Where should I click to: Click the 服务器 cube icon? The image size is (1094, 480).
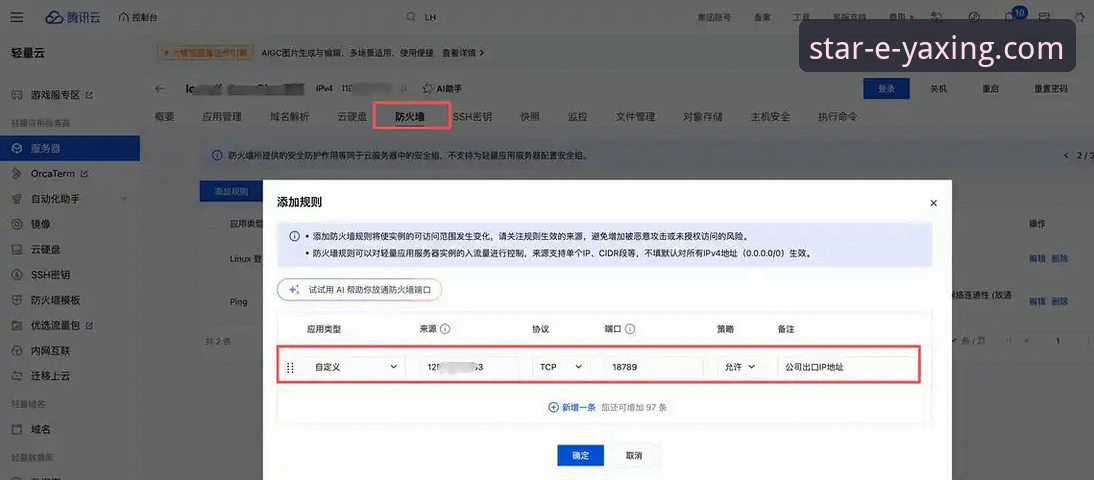pyautogui.click(x=17, y=148)
